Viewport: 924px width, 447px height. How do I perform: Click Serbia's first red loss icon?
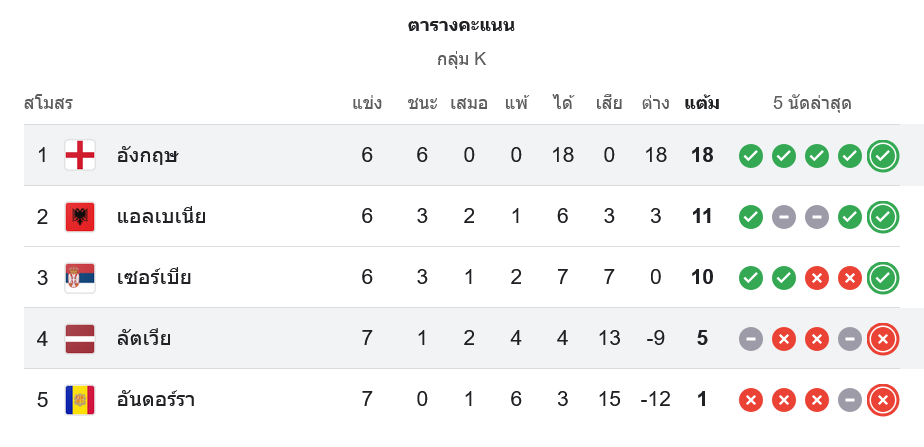pos(817,278)
